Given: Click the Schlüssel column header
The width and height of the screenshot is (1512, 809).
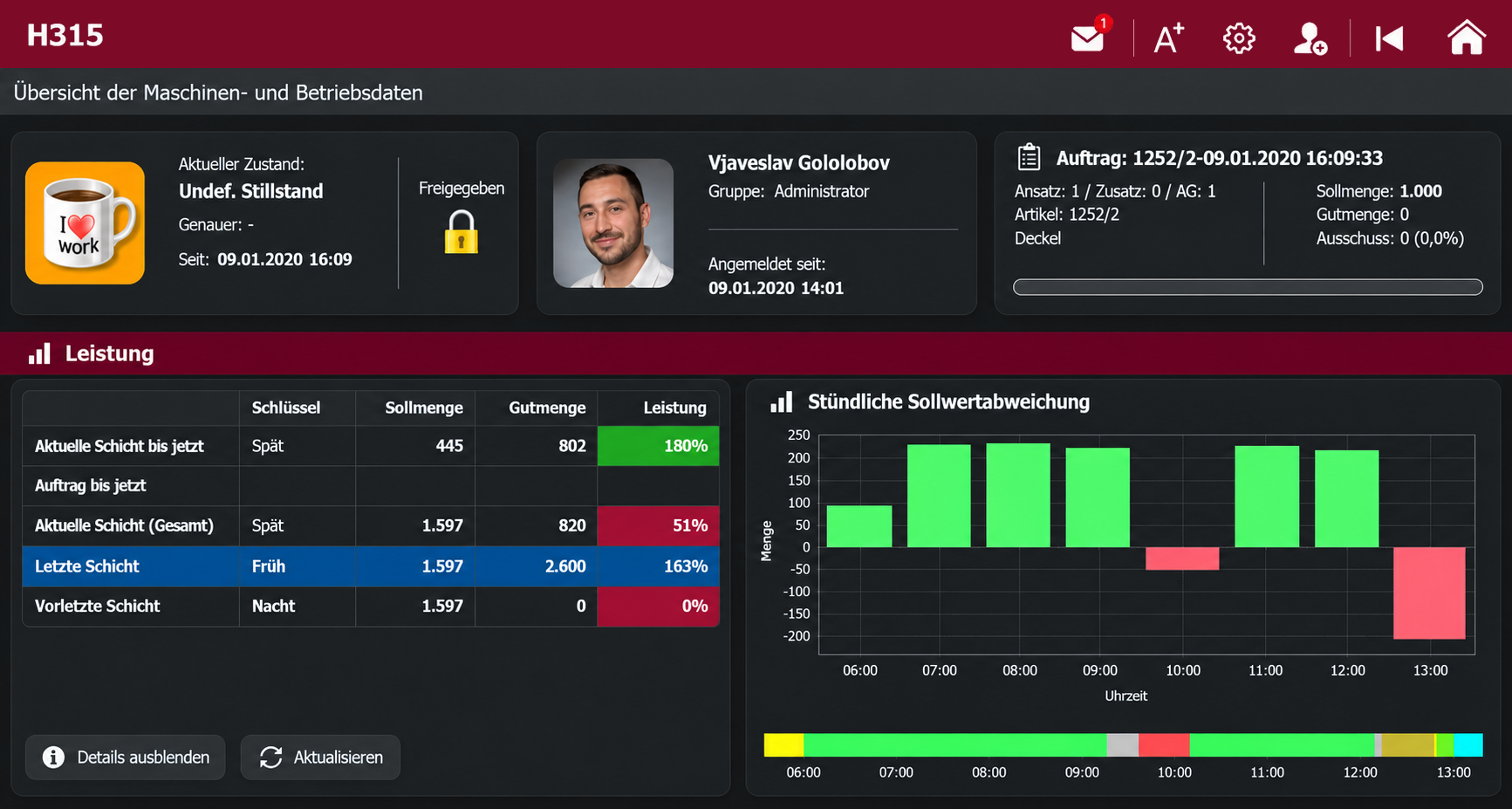Looking at the screenshot, I should point(298,408).
